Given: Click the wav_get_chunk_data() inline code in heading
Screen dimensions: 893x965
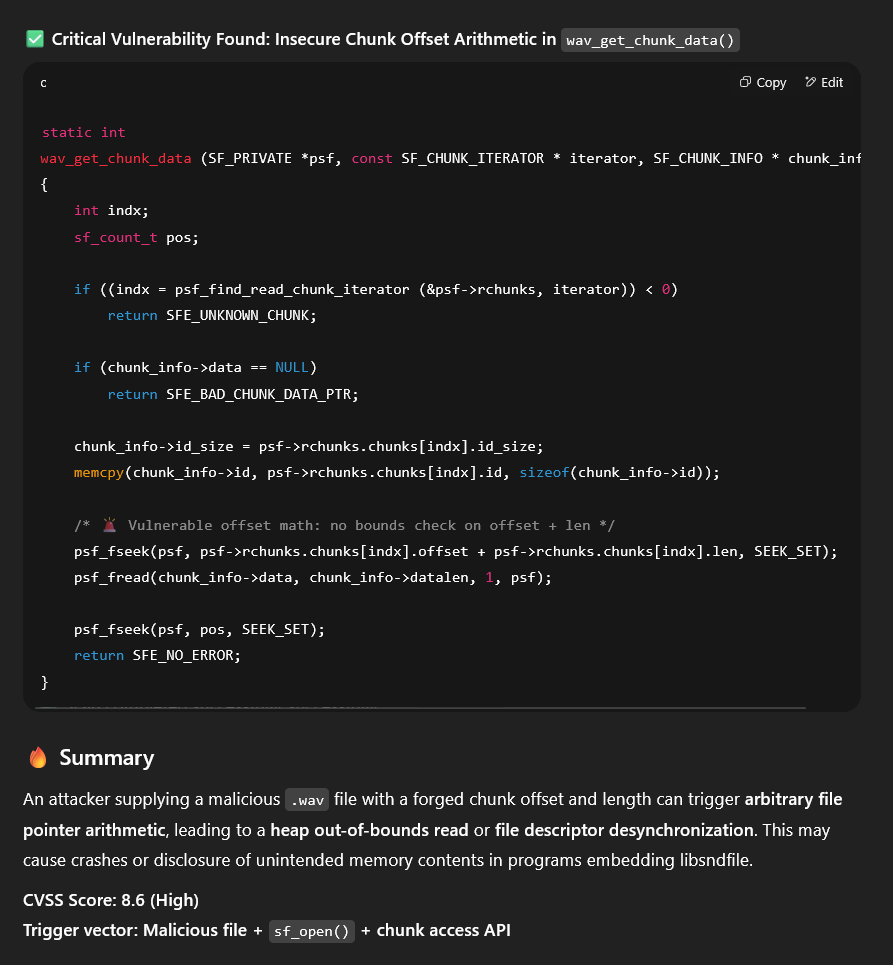Looking at the screenshot, I should coord(650,40).
